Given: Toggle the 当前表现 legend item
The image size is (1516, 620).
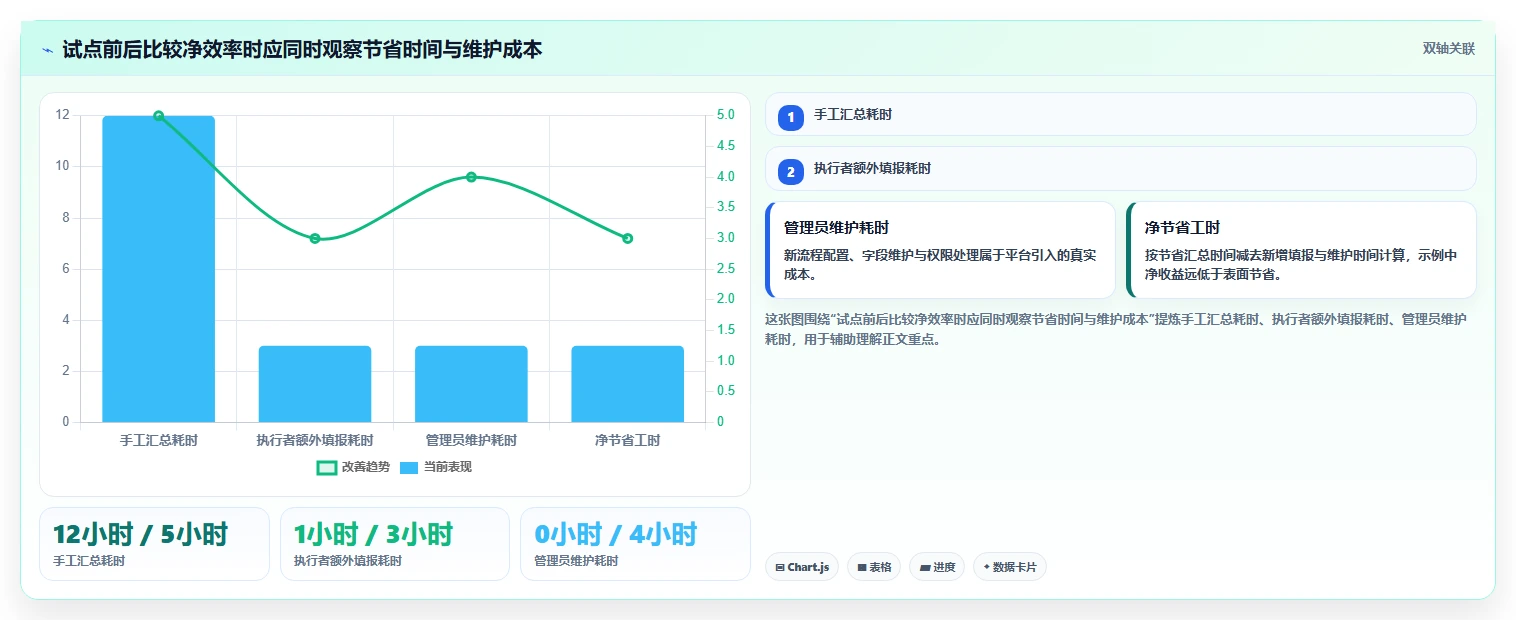Looking at the screenshot, I should 435,467.
